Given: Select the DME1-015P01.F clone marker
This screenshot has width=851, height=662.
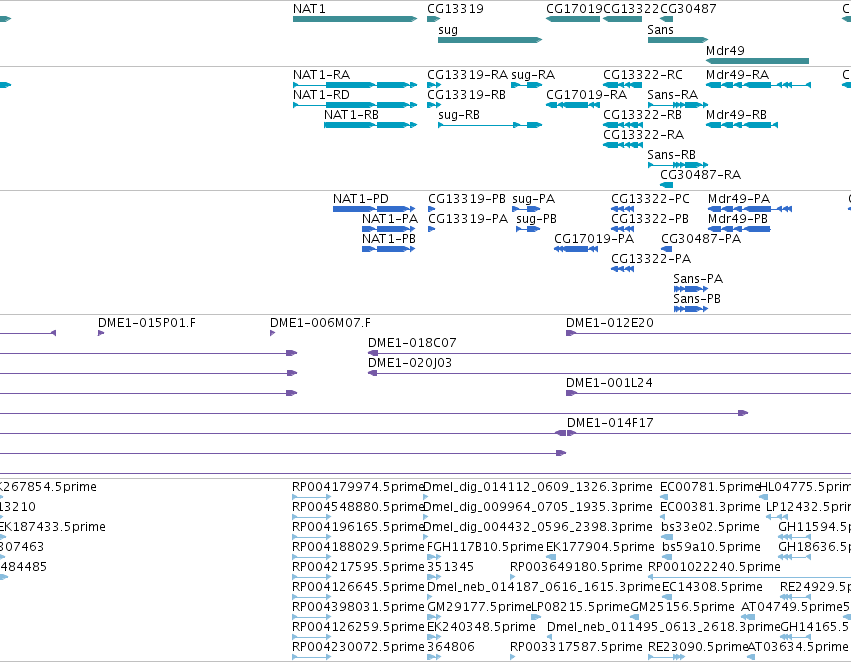Looking at the screenshot, I should tap(101, 333).
